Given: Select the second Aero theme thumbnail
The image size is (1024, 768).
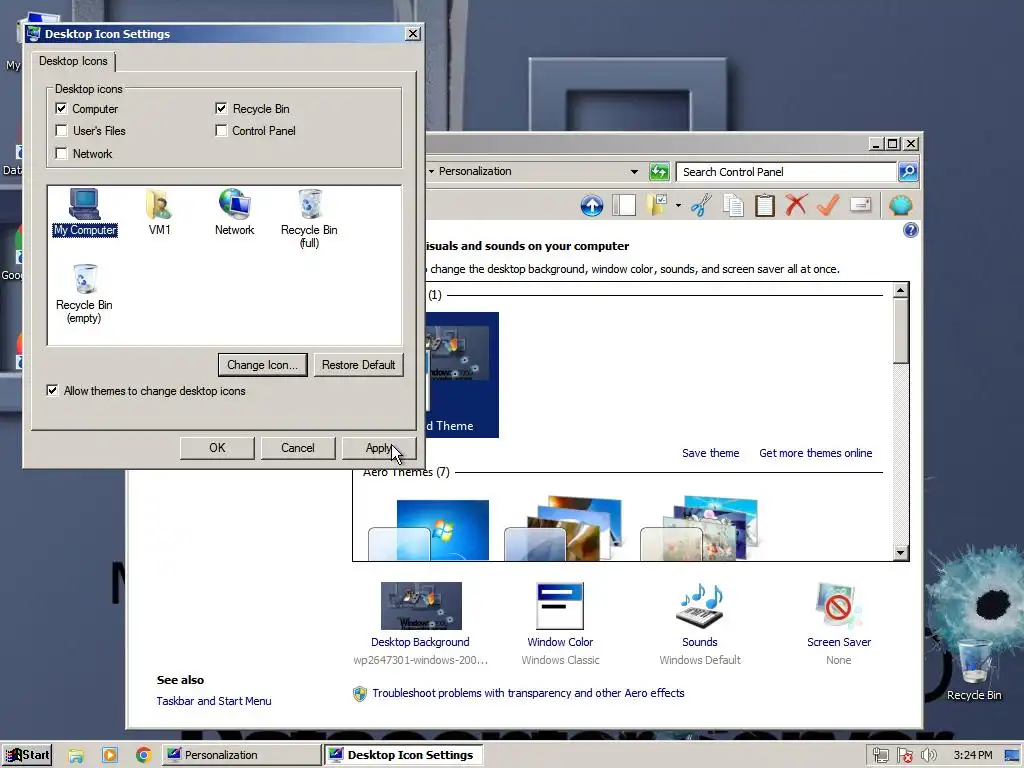Looking at the screenshot, I should (x=562, y=528).
